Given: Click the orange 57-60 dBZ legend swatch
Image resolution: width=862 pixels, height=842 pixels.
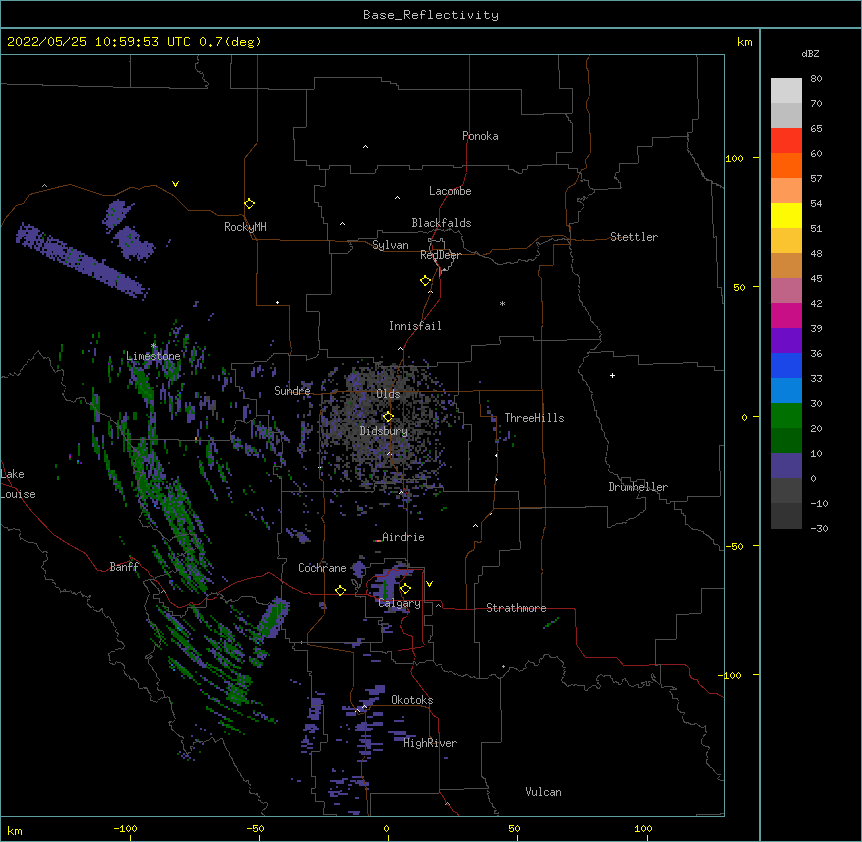Looking at the screenshot, I should pos(786,165).
